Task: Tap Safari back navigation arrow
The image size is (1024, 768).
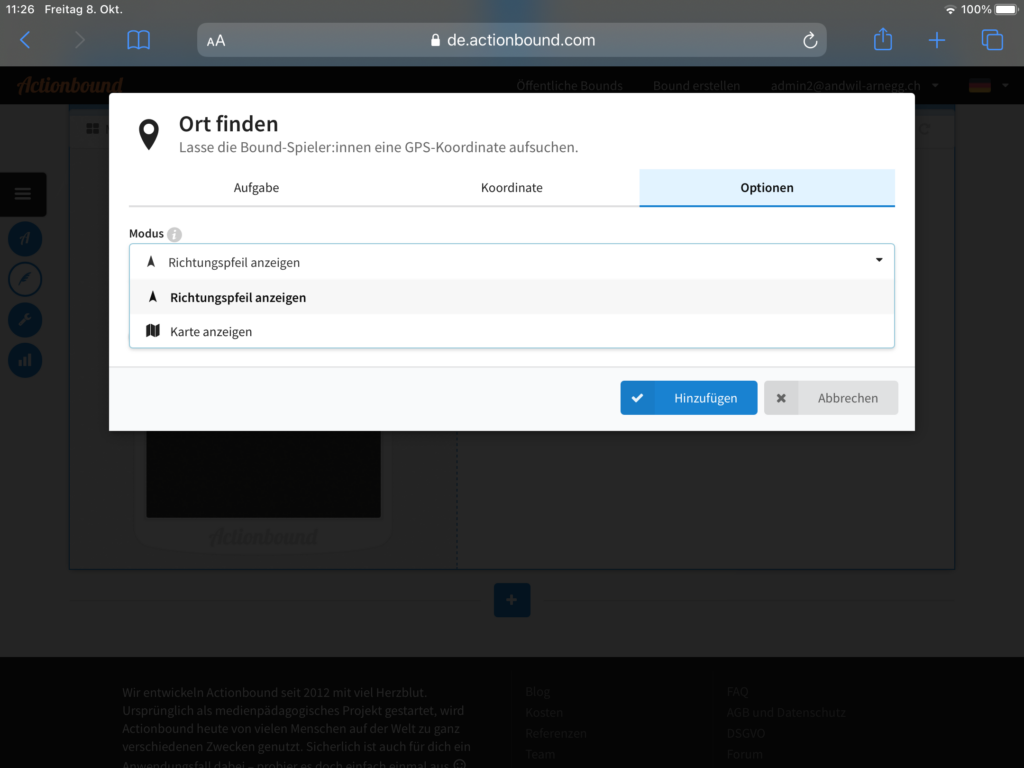Action: tap(26, 40)
